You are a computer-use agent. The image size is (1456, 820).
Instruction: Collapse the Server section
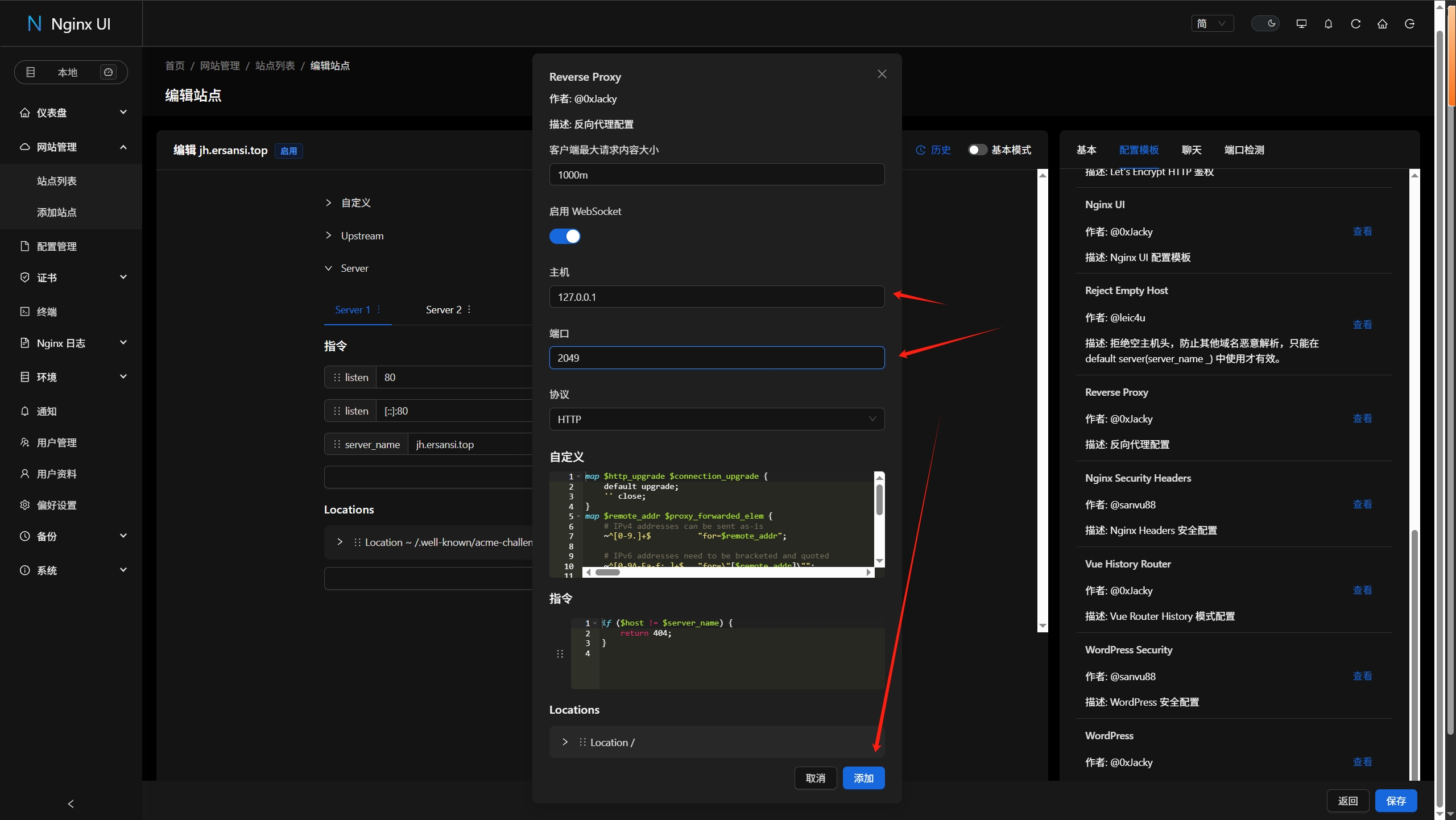point(346,268)
